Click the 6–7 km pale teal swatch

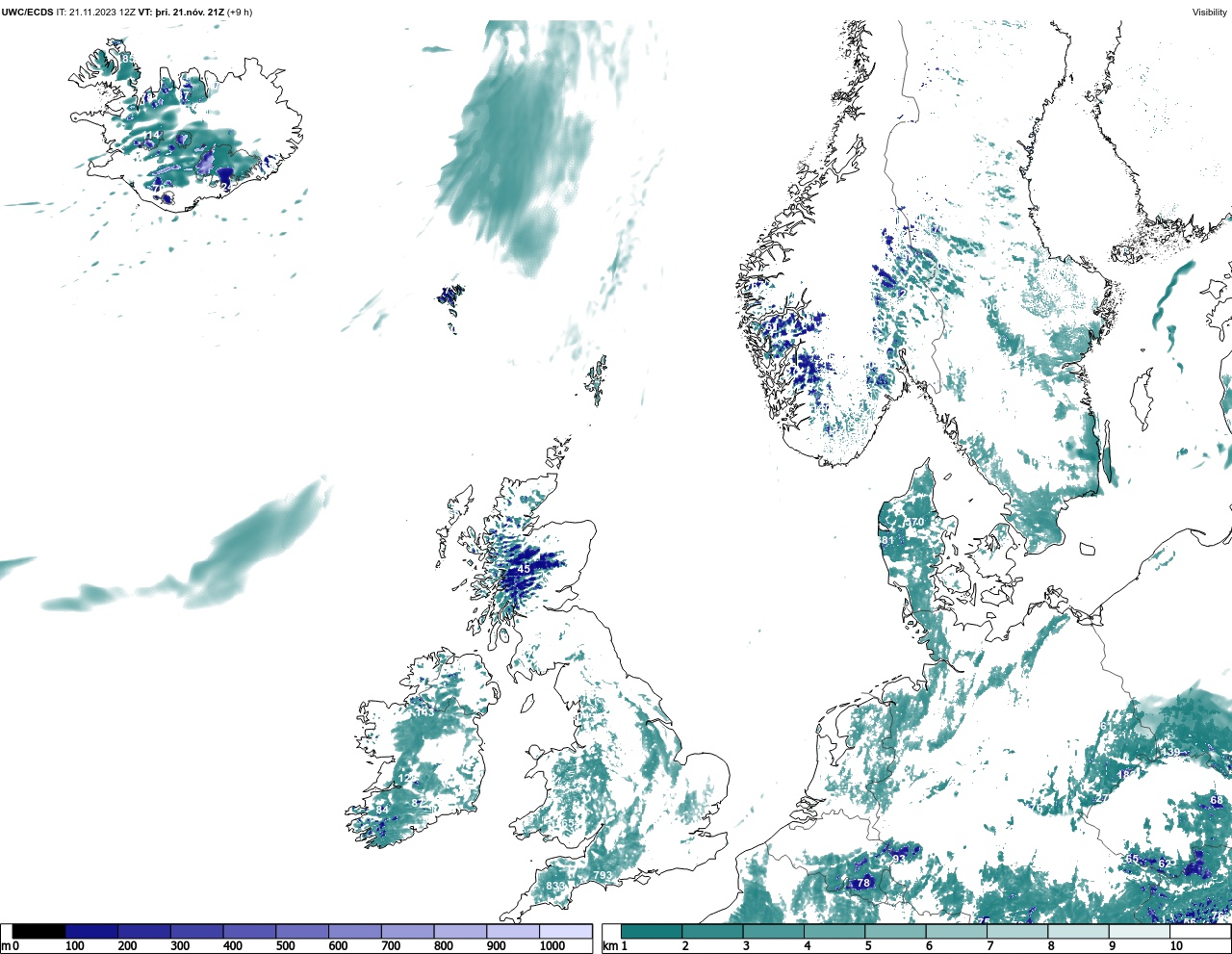[957, 932]
